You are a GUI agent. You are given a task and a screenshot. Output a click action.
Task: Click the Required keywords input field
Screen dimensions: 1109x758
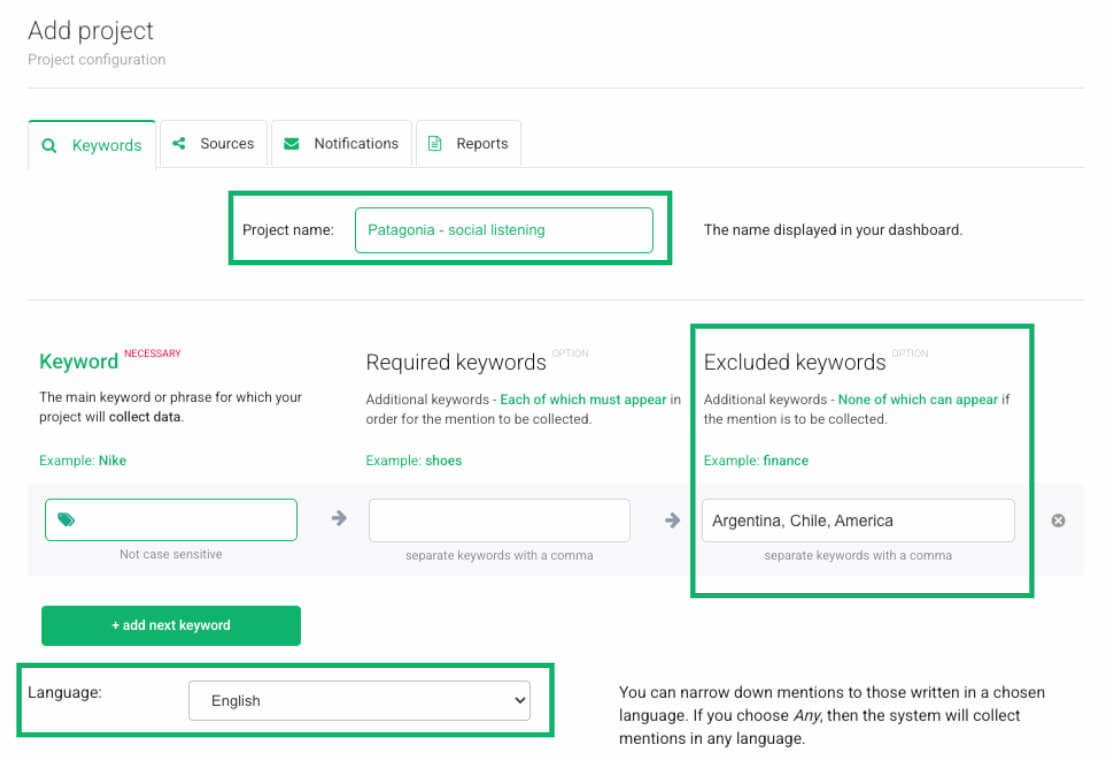[x=499, y=520]
